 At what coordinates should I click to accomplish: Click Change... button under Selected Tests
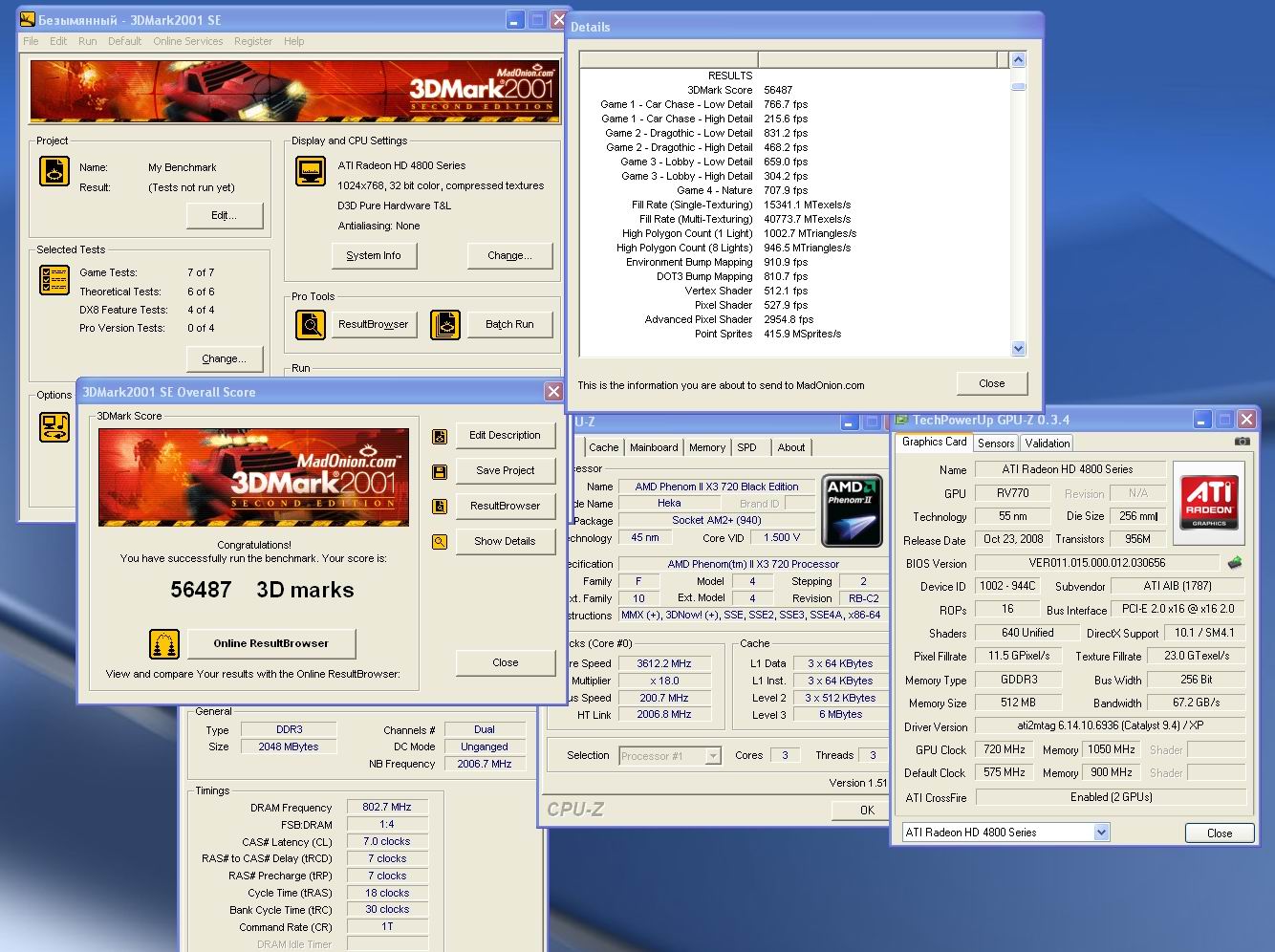click(225, 359)
